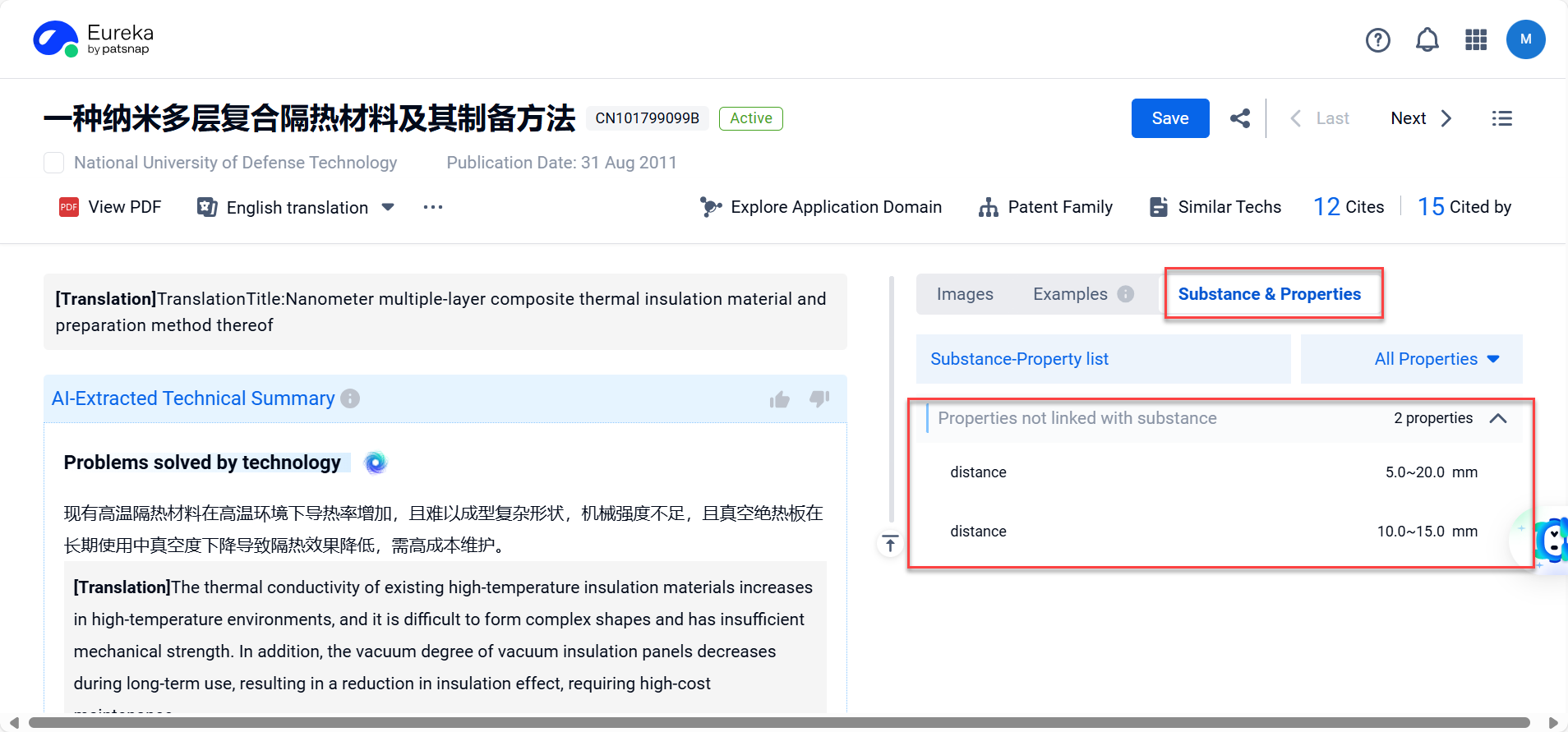1568x732 pixels.
Task: Click the scroll-to-top arrow icon
Action: 890,544
